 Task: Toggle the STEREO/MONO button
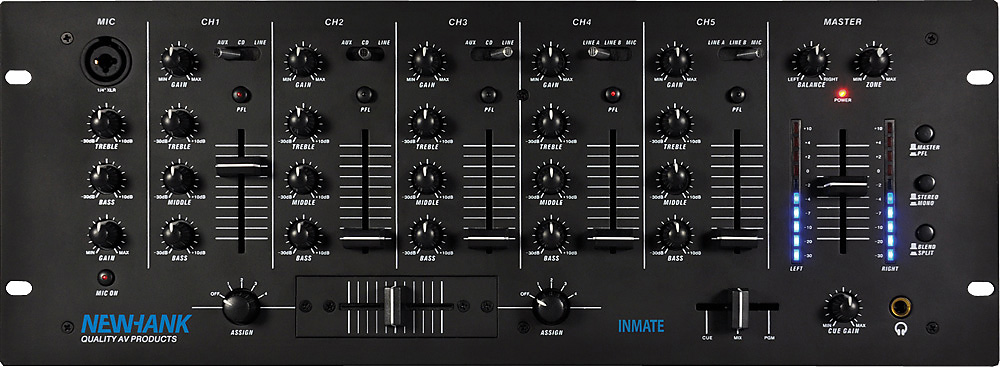click(x=924, y=183)
